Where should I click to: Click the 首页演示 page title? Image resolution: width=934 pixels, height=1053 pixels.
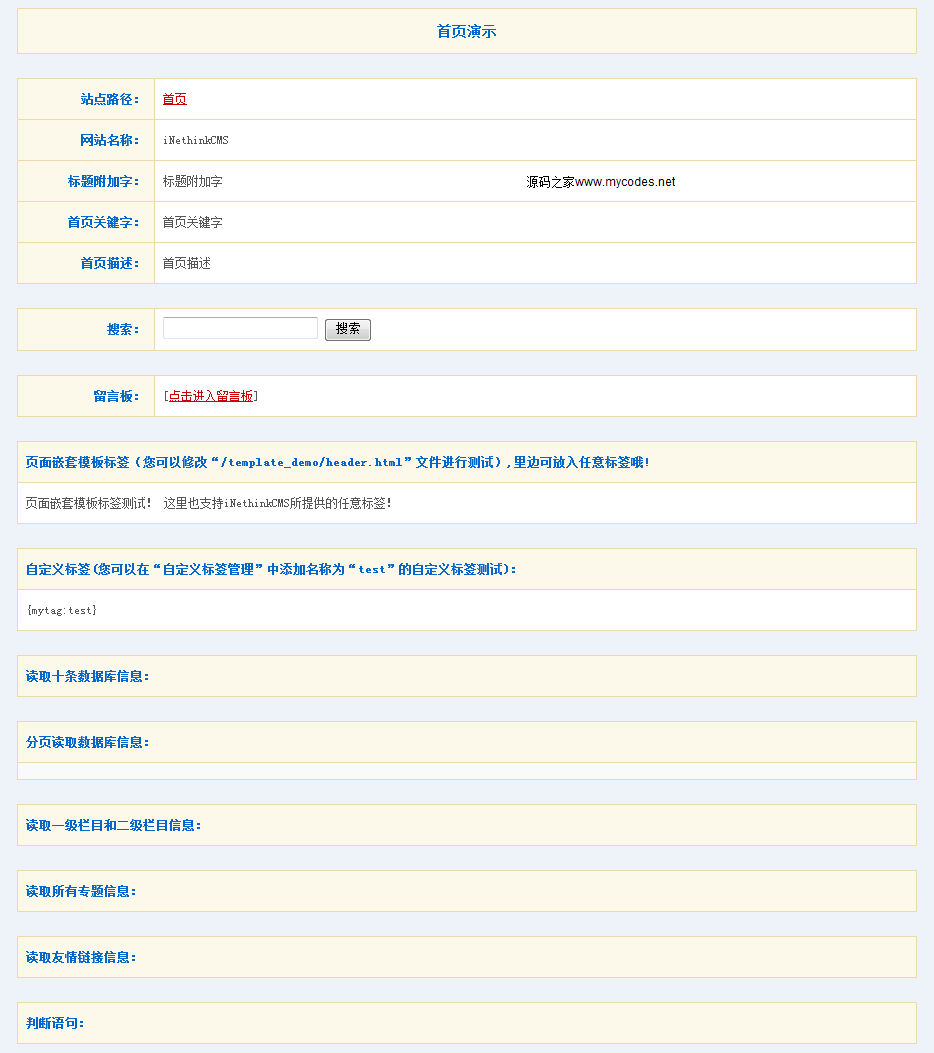pos(467,32)
